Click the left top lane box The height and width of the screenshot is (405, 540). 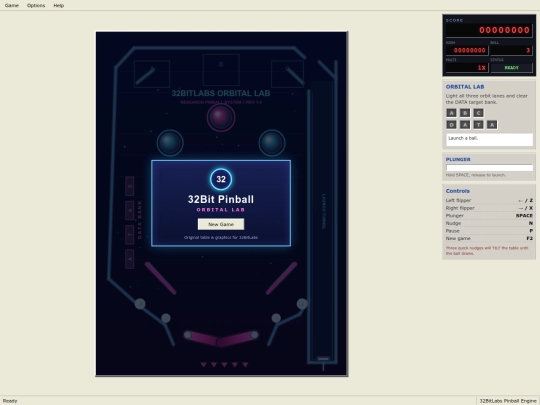click(x=152, y=74)
